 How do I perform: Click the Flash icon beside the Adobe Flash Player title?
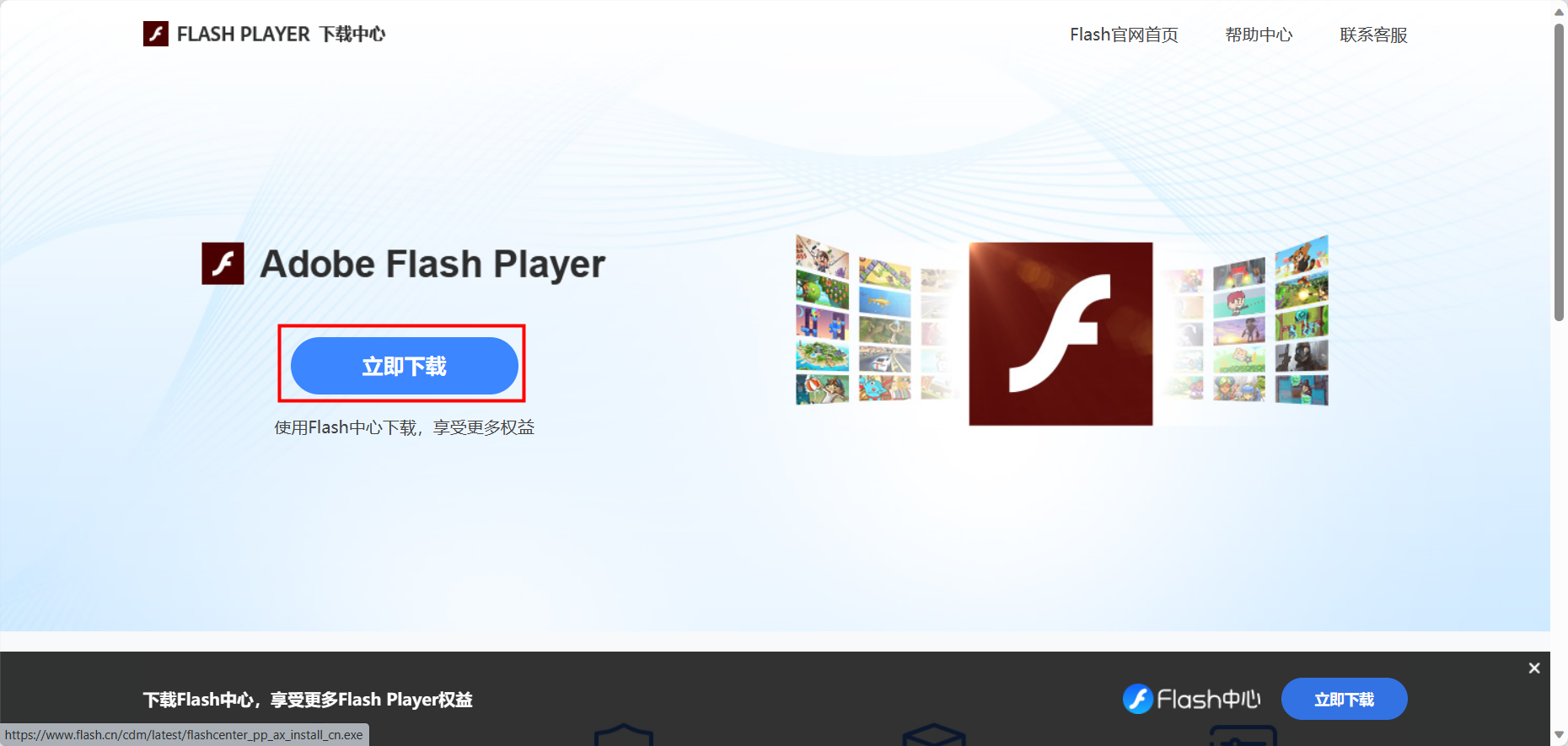pyautogui.click(x=223, y=263)
